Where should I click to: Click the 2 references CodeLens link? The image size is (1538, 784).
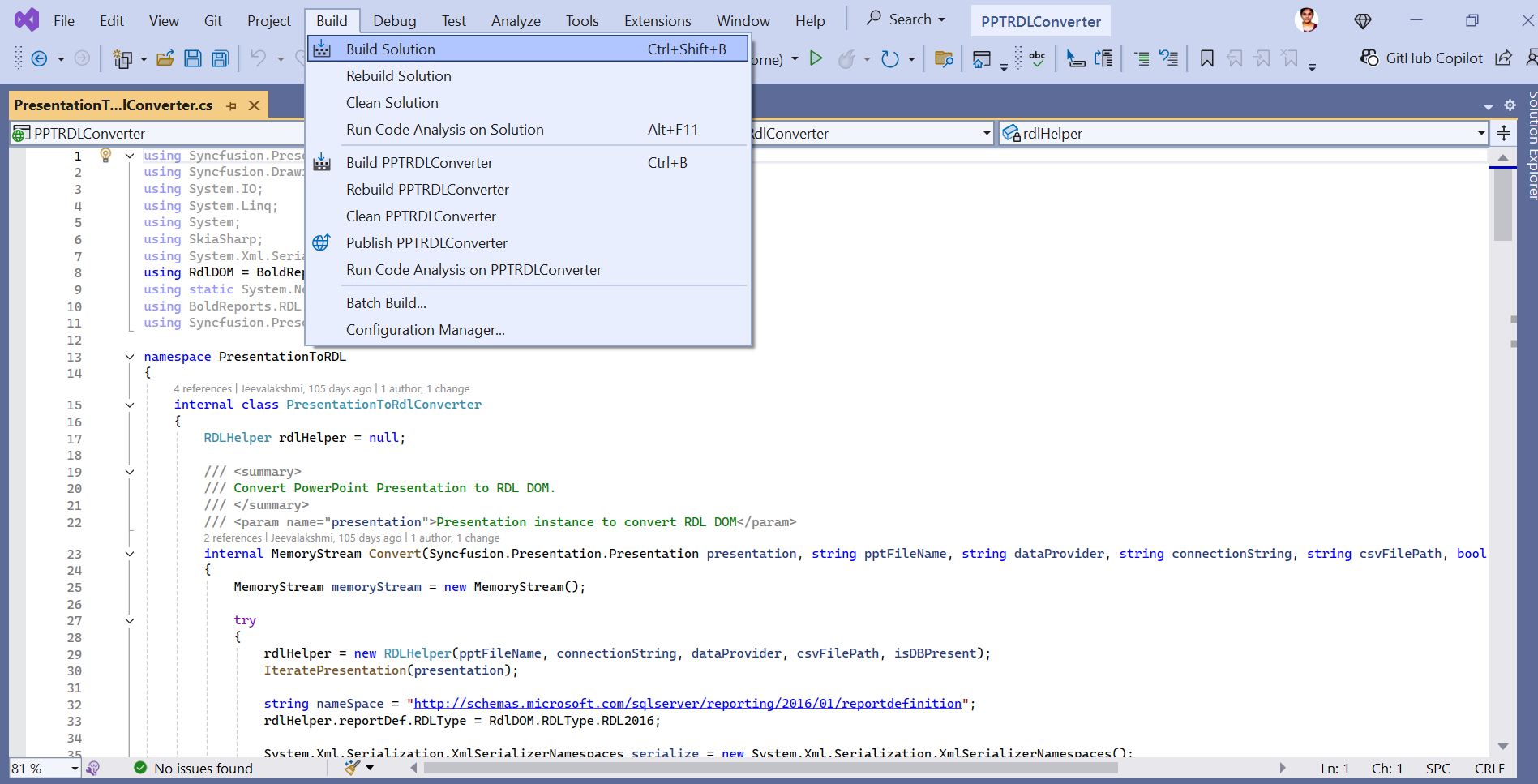pyautogui.click(x=233, y=538)
